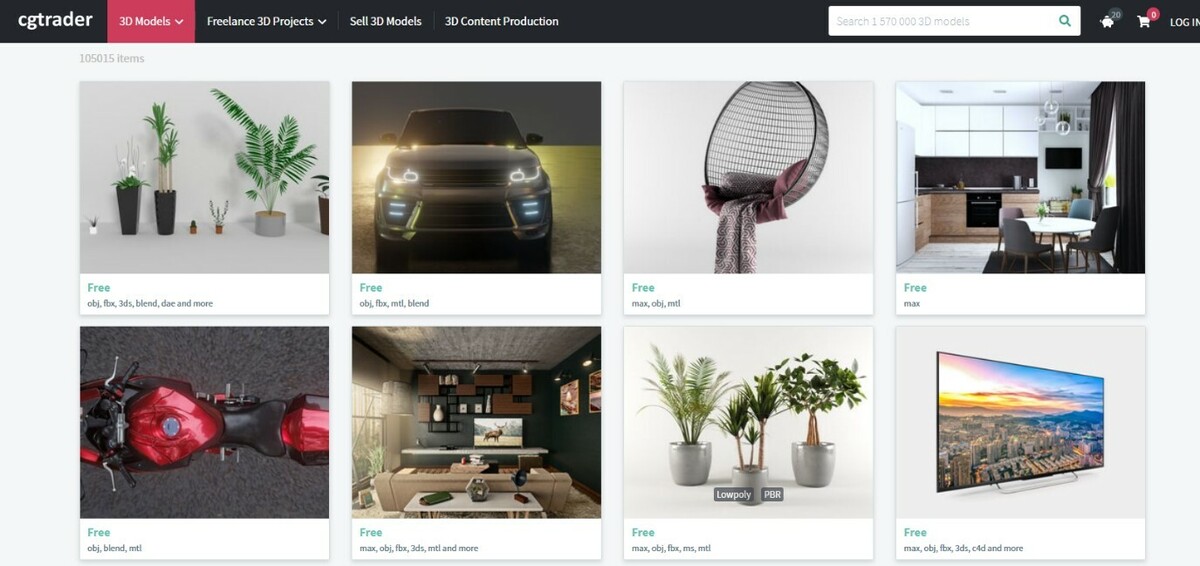Open the SUV car model thumbnail
Image resolution: width=1200 pixels, height=566 pixels.
(x=476, y=177)
